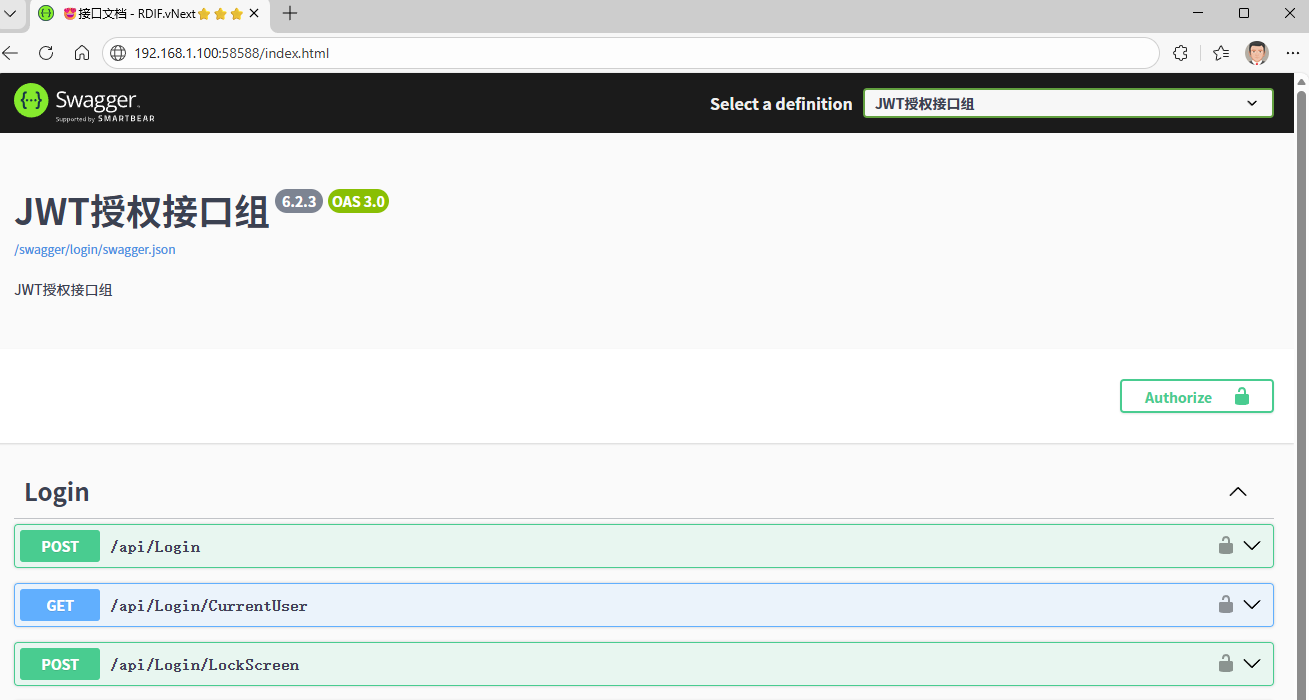This screenshot has height=700, width=1309.
Task: Click the 6.2.3 version badge
Action: tap(299, 201)
